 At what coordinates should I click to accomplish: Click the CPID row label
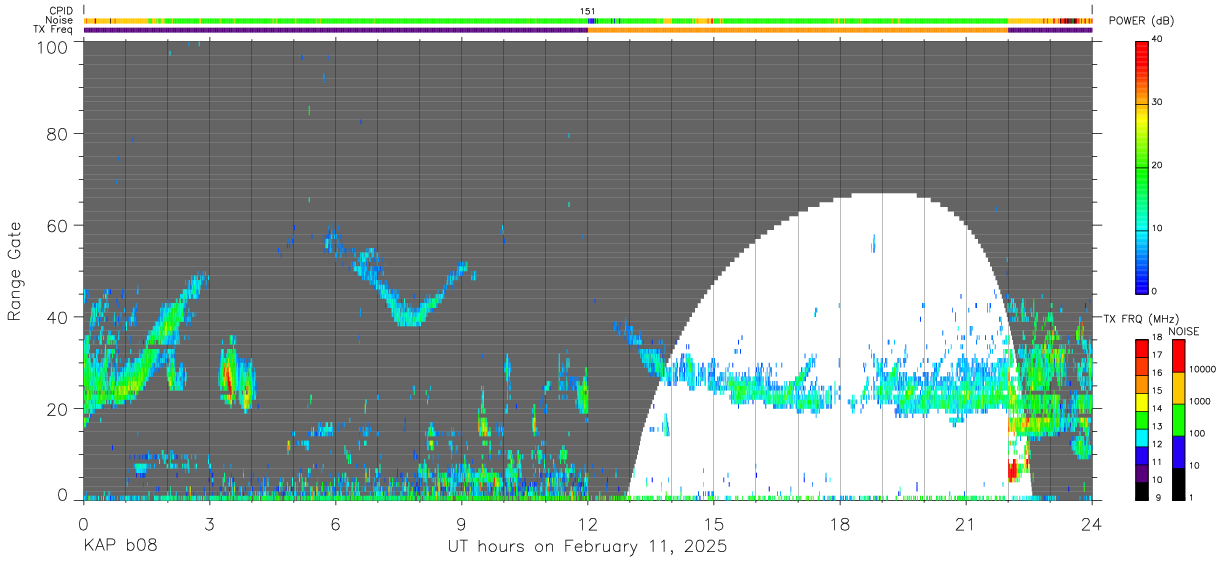[63, 11]
